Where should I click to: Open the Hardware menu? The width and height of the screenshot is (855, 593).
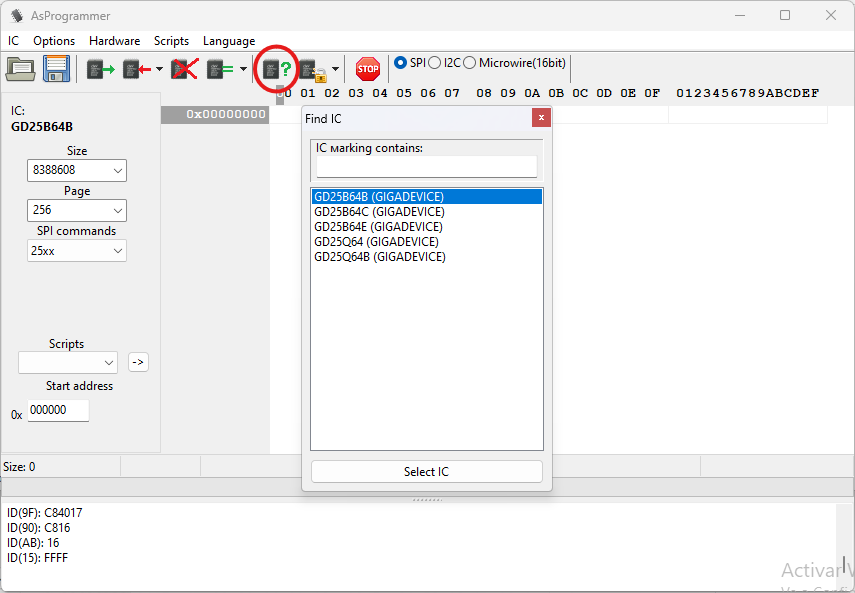(x=115, y=41)
